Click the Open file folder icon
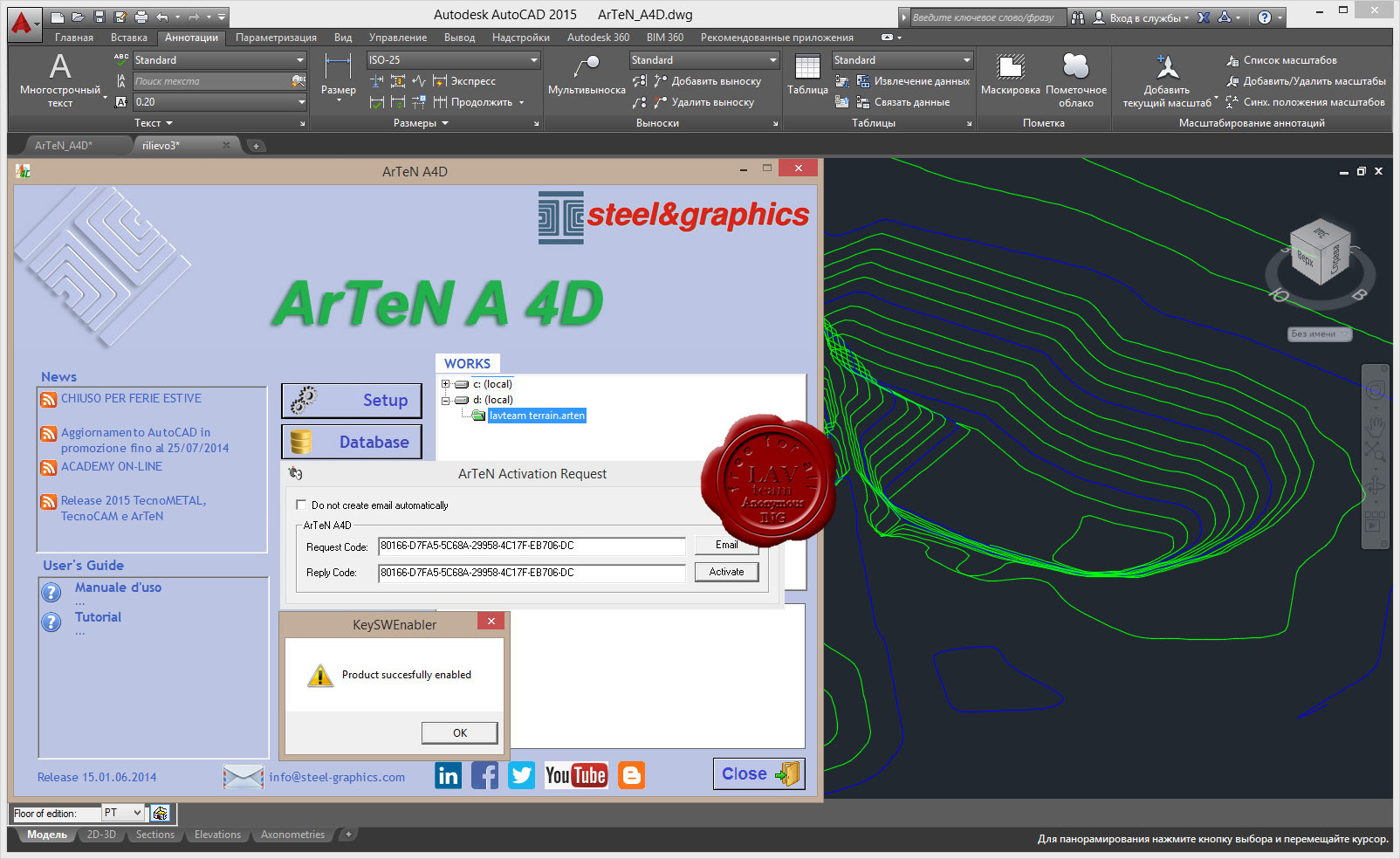This screenshot has width=1400, height=859. click(x=79, y=17)
